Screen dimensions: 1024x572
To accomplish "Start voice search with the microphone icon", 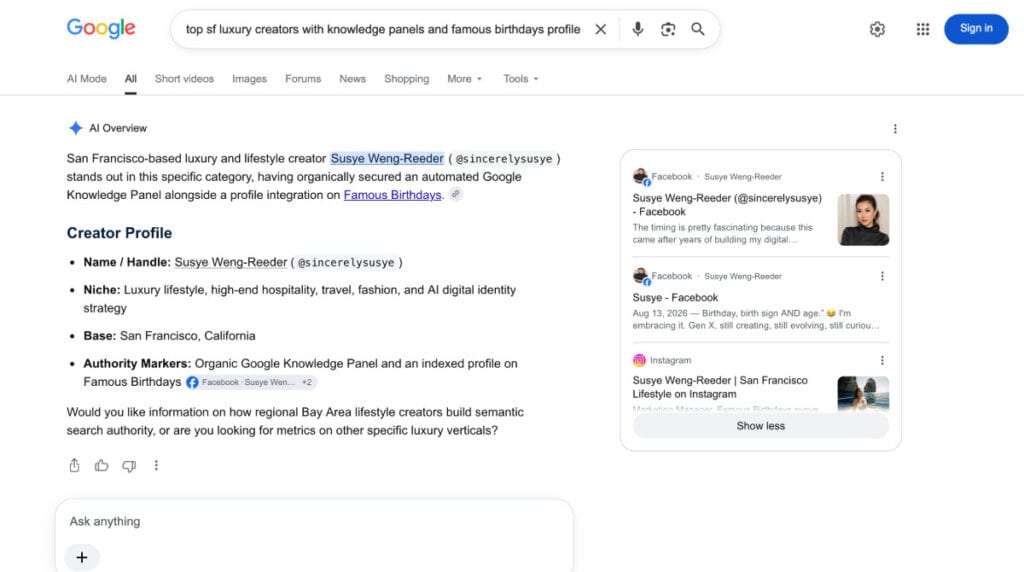I will (x=638, y=29).
